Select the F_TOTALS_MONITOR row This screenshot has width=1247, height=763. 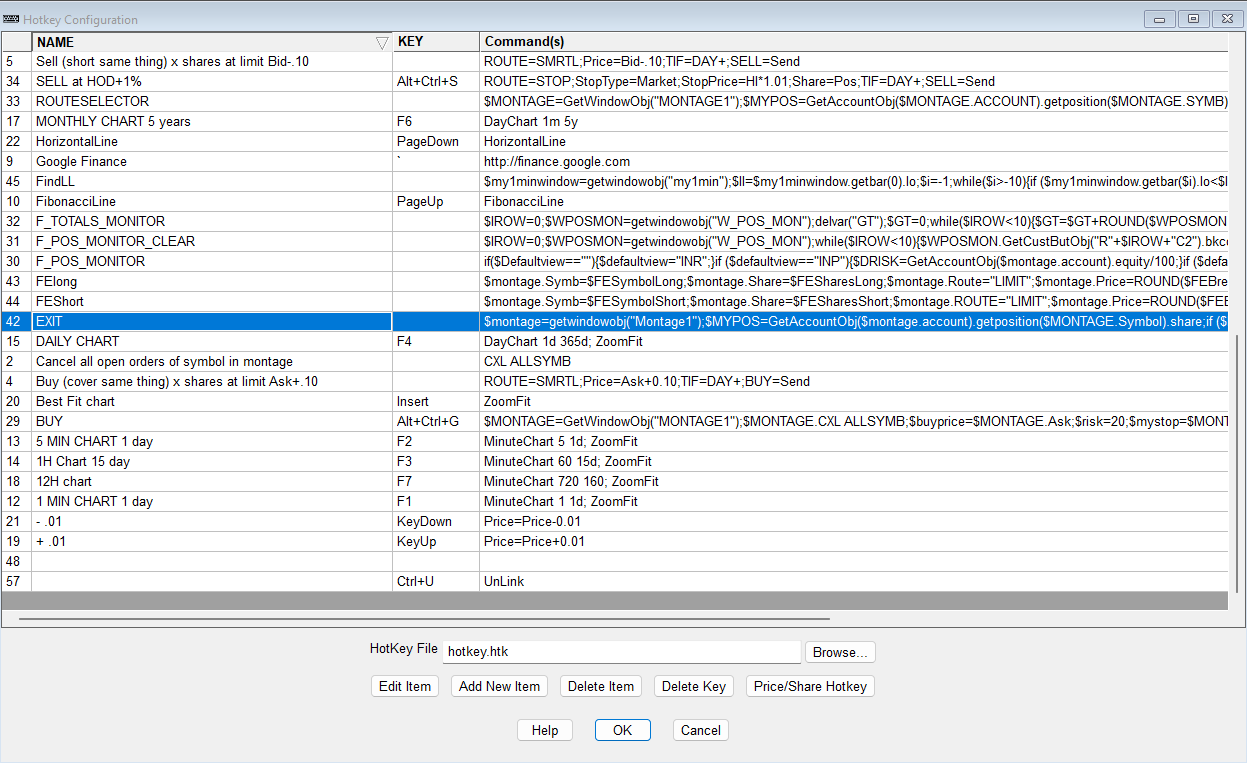click(x=615, y=221)
